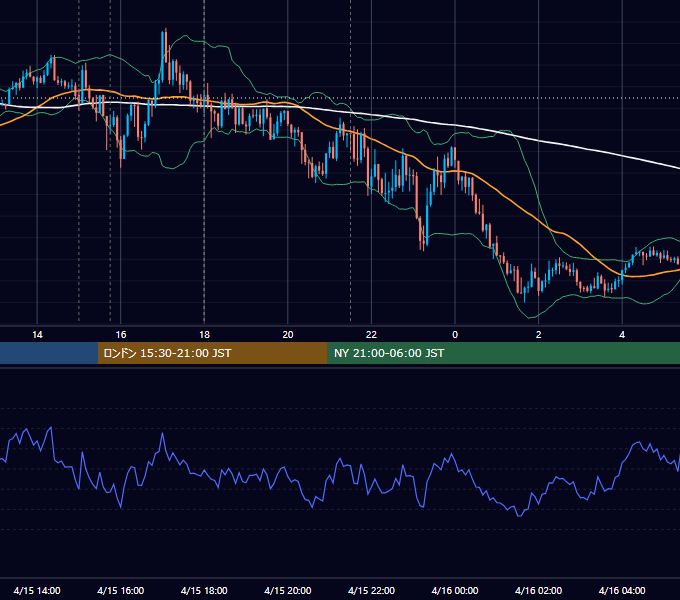Image resolution: width=680 pixels, height=600 pixels.
Task: Click the 4/15 16:00 date label
Action: coord(121,590)
